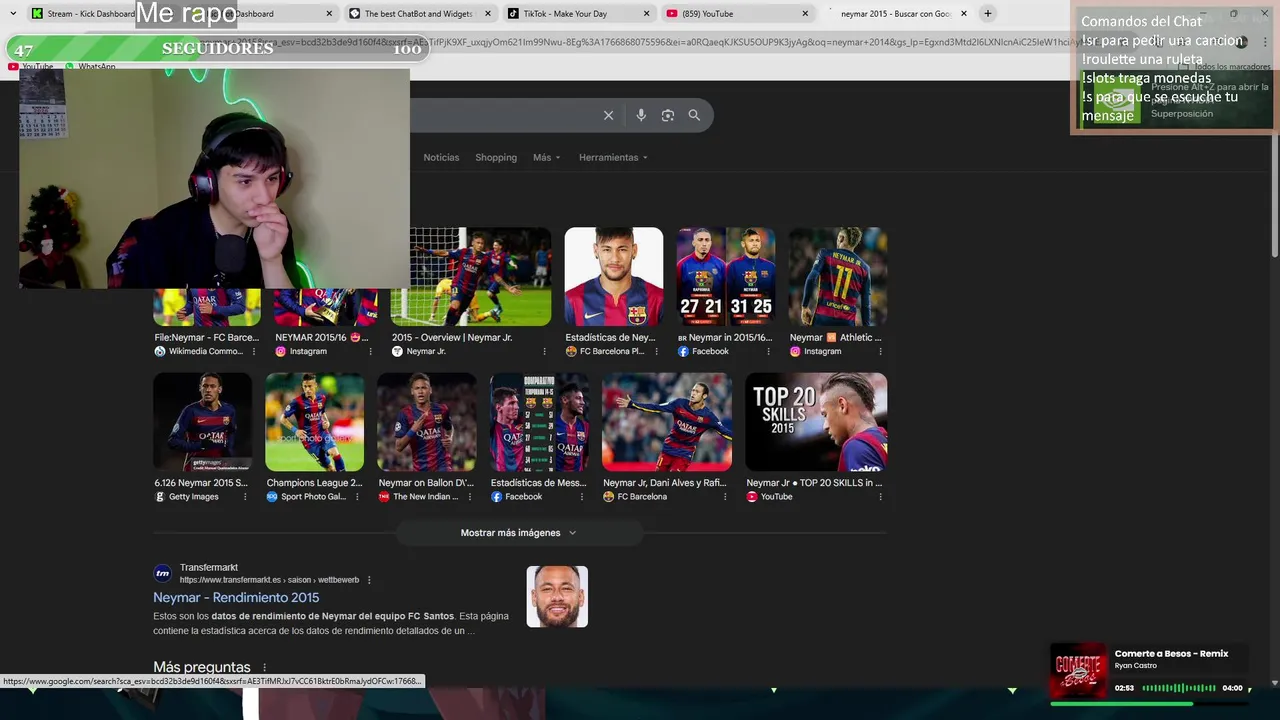The image size is (1280, 720).
Task: Open the Neymar in 2015/16 comparison thumbnail
Action: click(726, 277)
